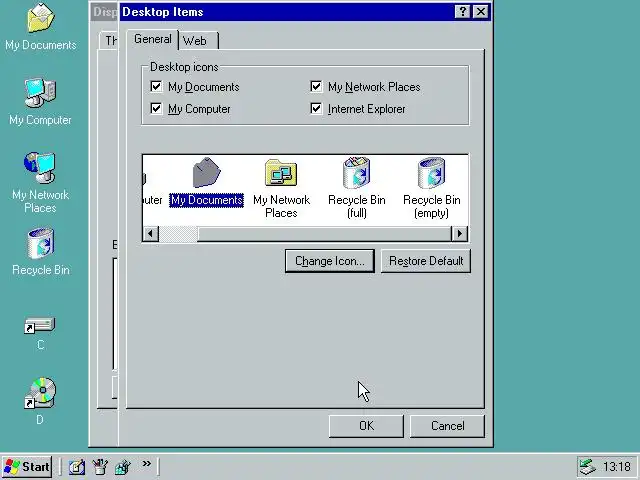Click the icon list right scroll arrow
640x480 pixels.
click(x=460, y=234)
